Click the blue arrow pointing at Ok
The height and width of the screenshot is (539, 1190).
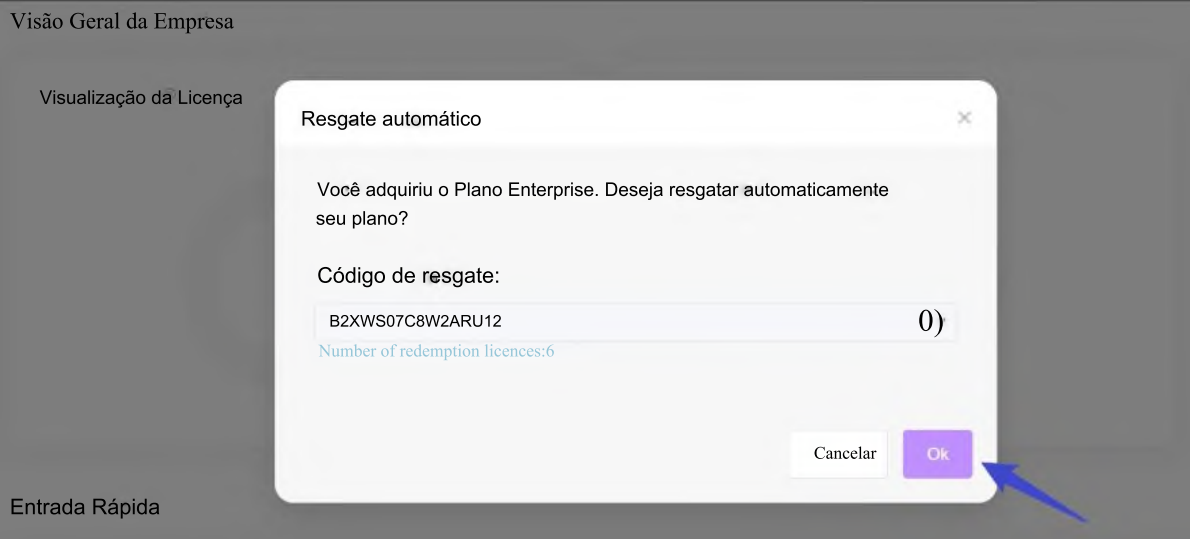1033,489
